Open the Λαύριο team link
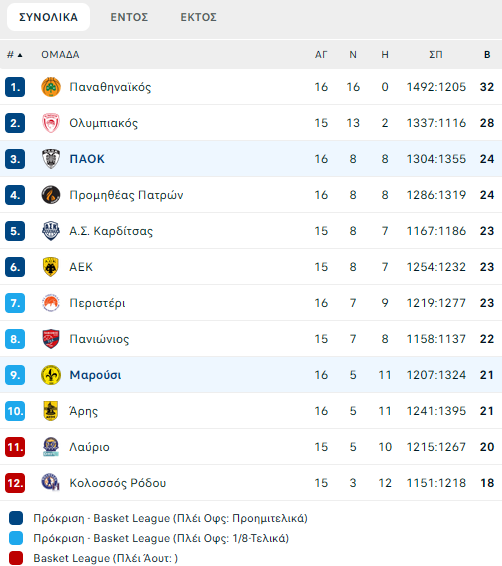The height and width of the screenshot is (566, 502). tap(89, 447)
